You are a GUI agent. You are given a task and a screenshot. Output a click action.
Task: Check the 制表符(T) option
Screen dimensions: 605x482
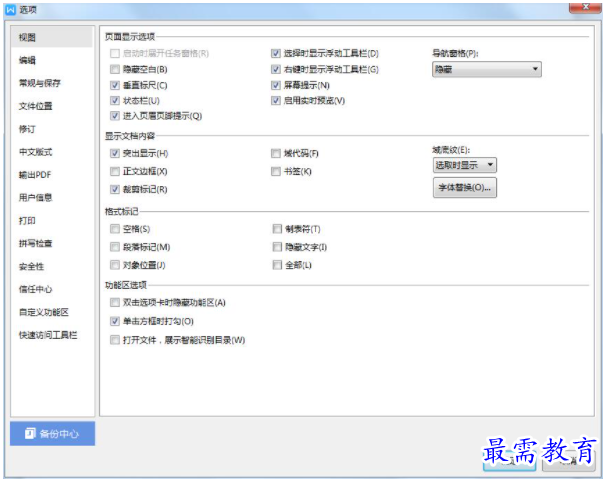[x=277, y=229]
